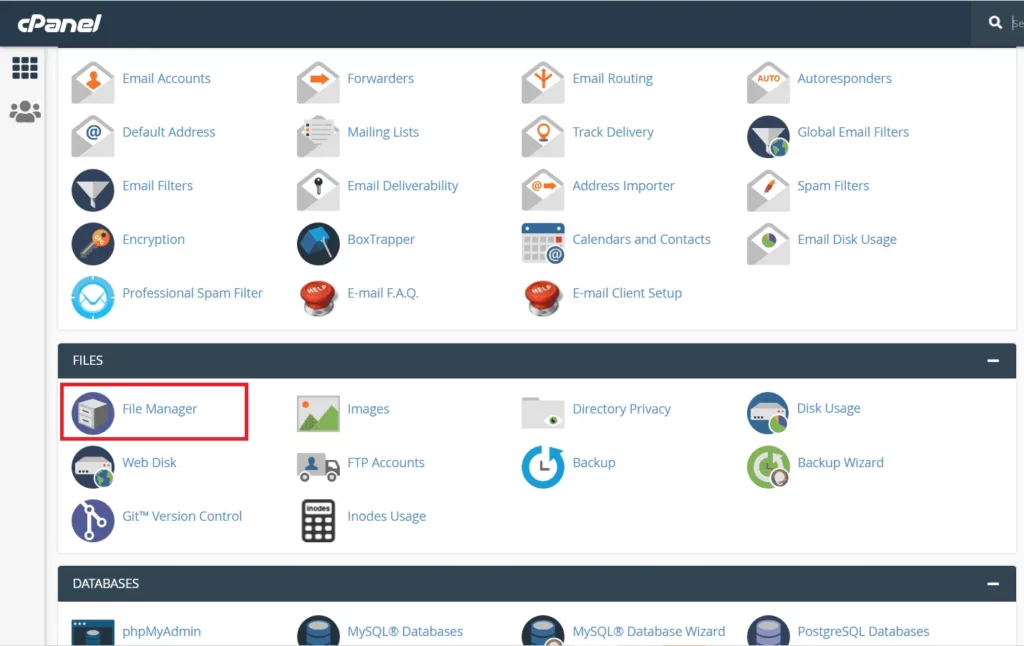
Task: Collapse the DATABASES section
Action: pos(993,584)
